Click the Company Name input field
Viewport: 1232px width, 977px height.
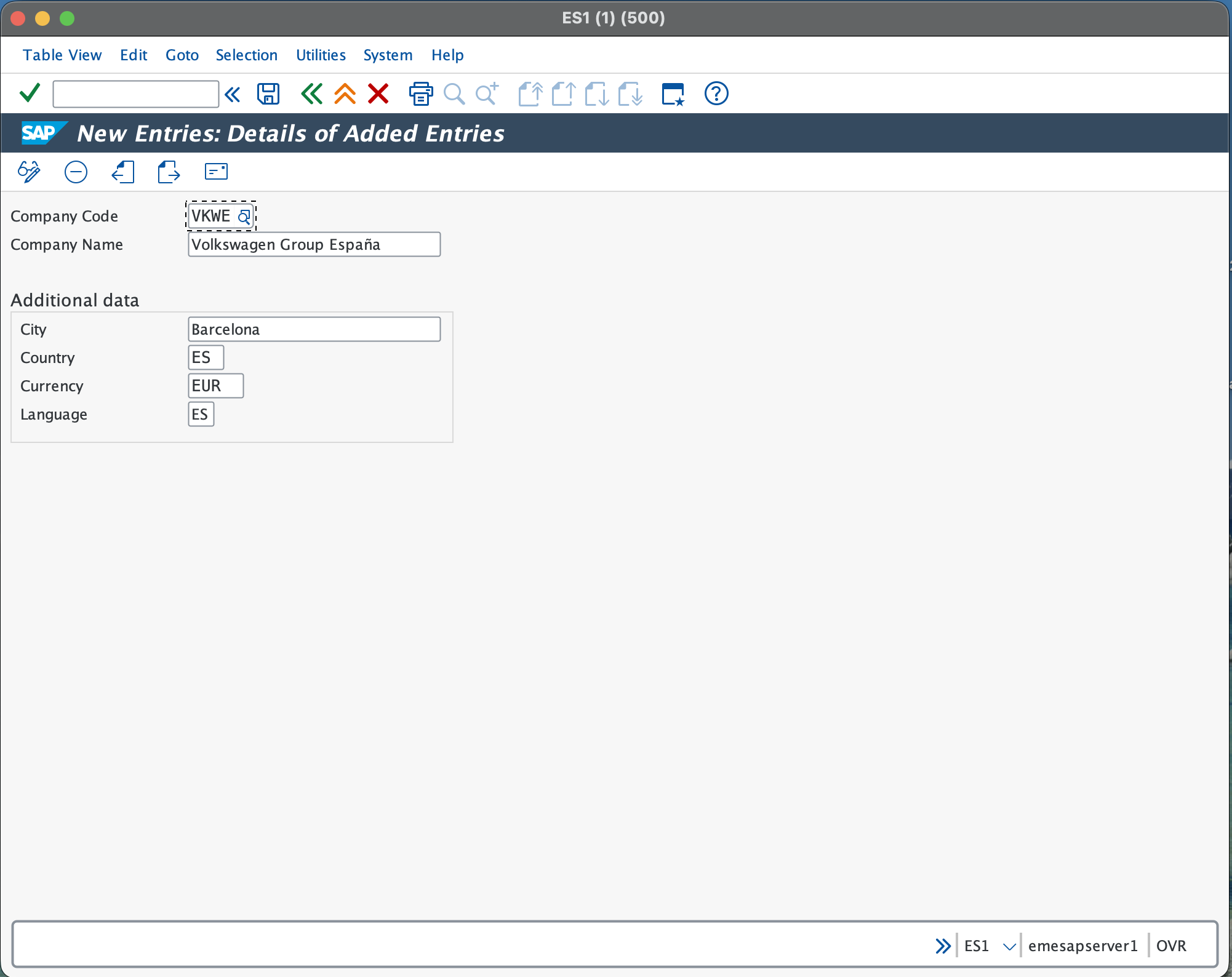314,244
